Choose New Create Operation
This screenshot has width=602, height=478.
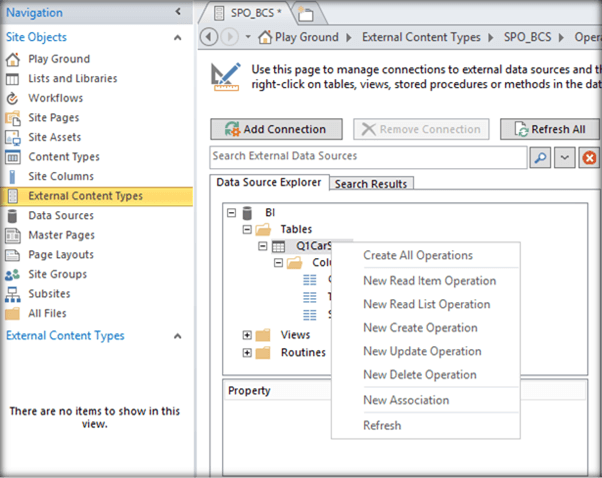(420, 327)
